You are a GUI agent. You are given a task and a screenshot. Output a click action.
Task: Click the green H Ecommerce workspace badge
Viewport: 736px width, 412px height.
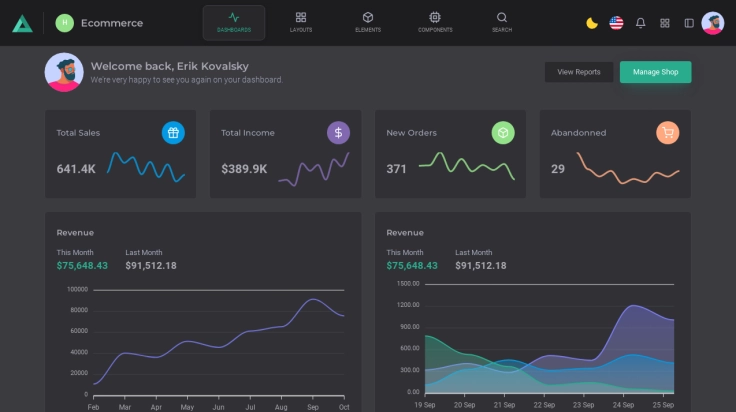pyautogui.click(x=65, y=23)
